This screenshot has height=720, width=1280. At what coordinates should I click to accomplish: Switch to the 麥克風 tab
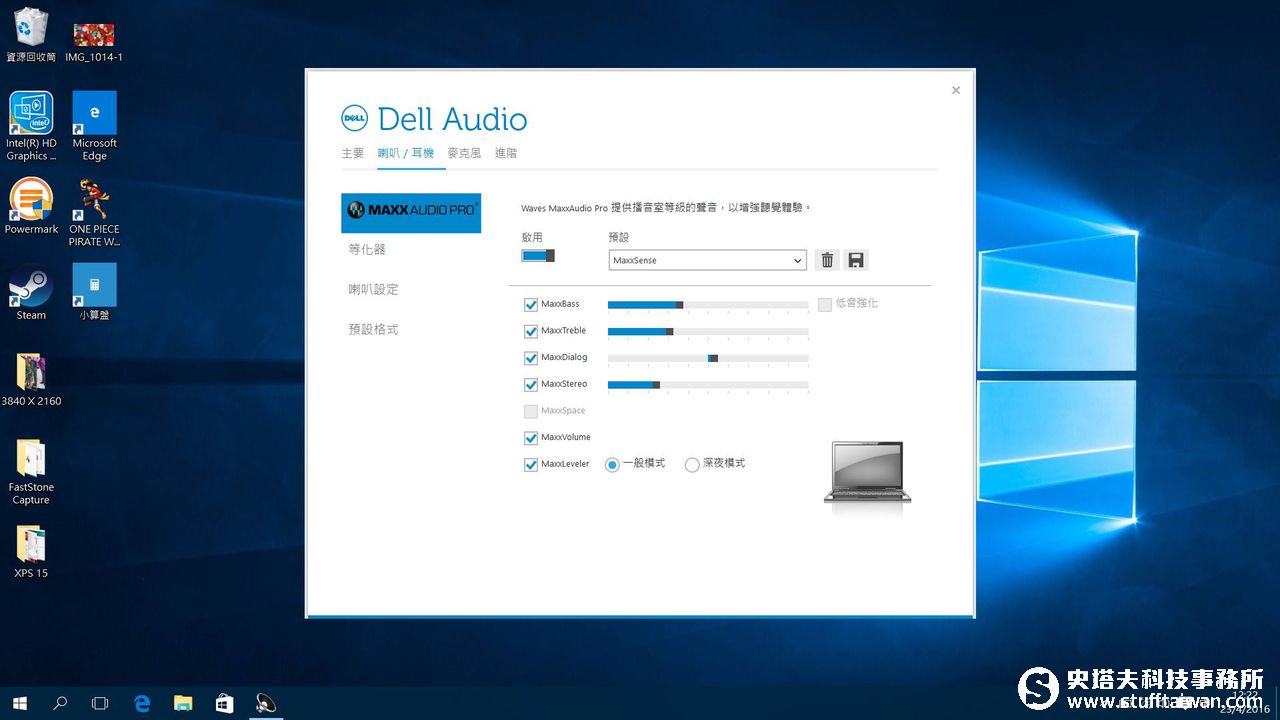click(464, 153)
